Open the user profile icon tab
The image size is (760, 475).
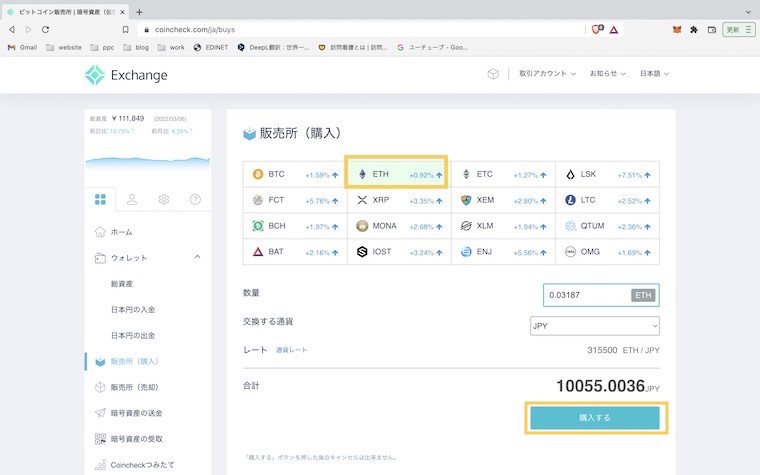pos(132,199)
